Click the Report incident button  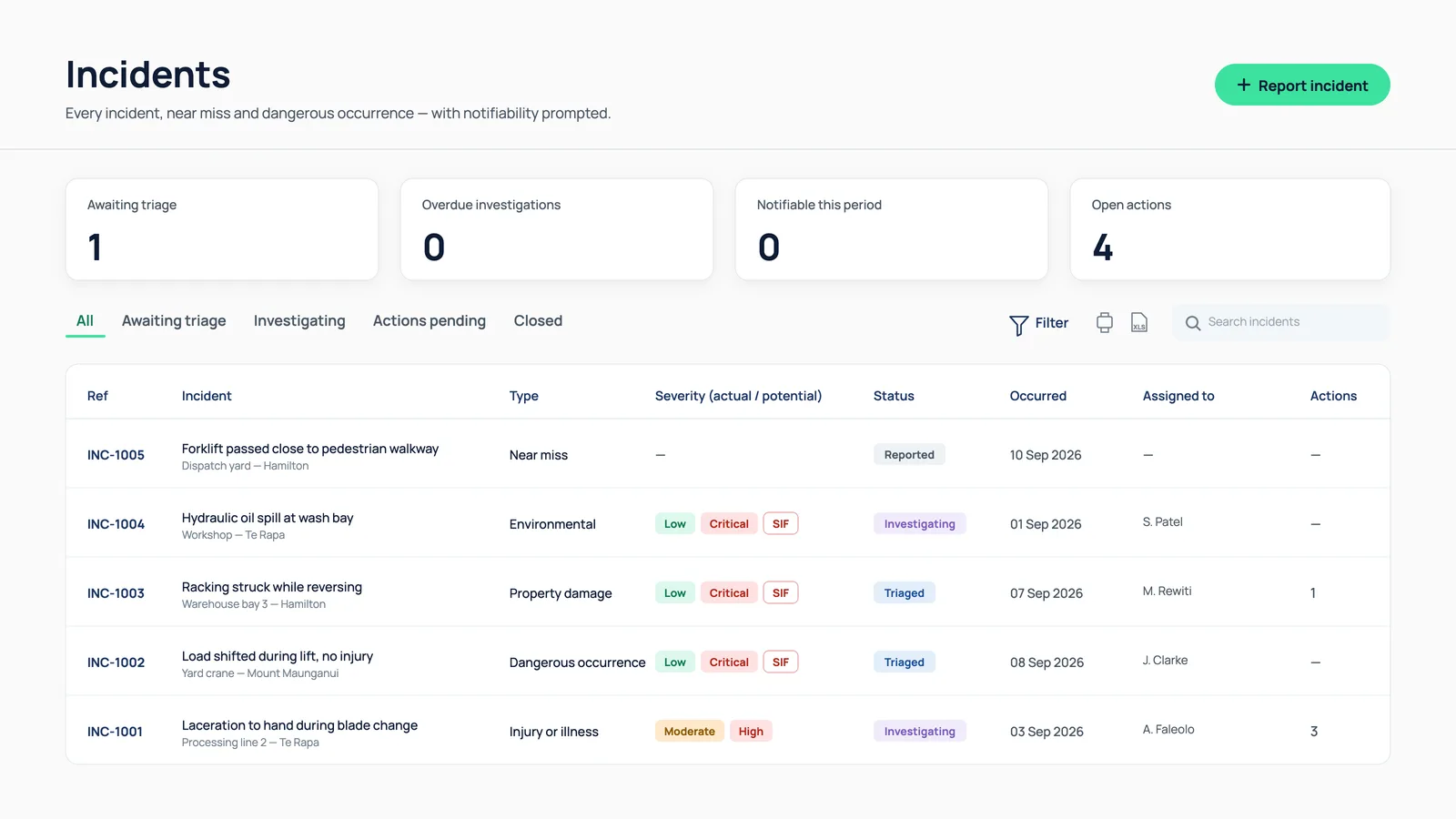coord(1302,85)
